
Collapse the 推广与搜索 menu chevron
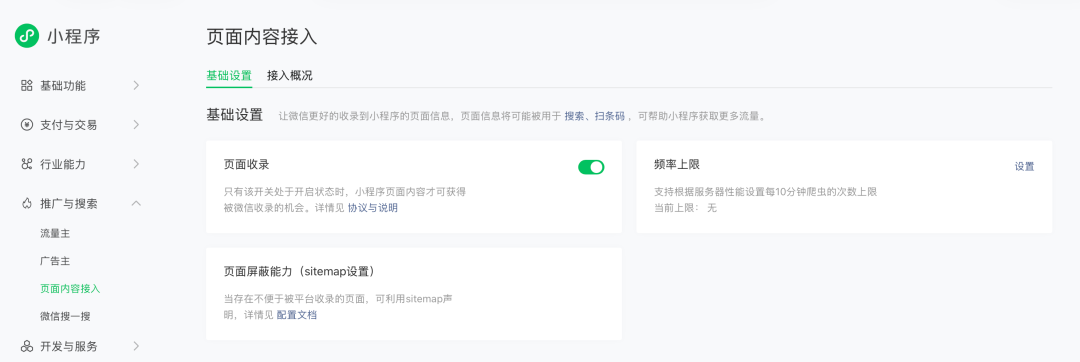136,203
